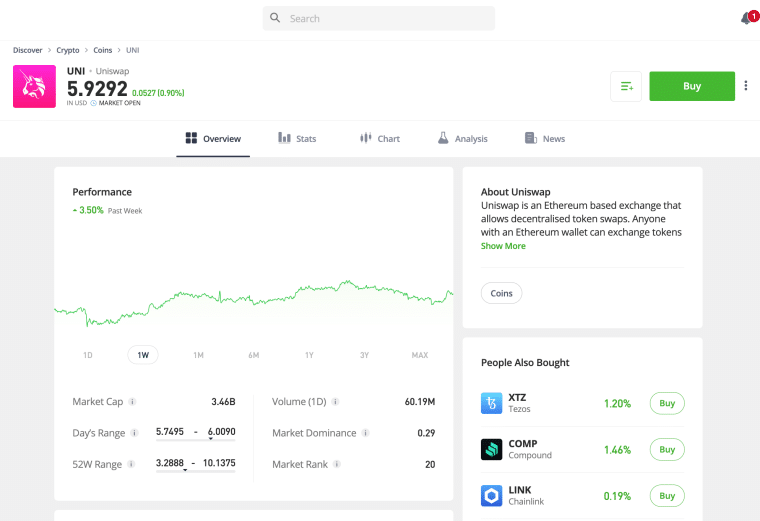Open the three-dot more options menu
This screenshot has height=521, width=760.
(745, 86)
